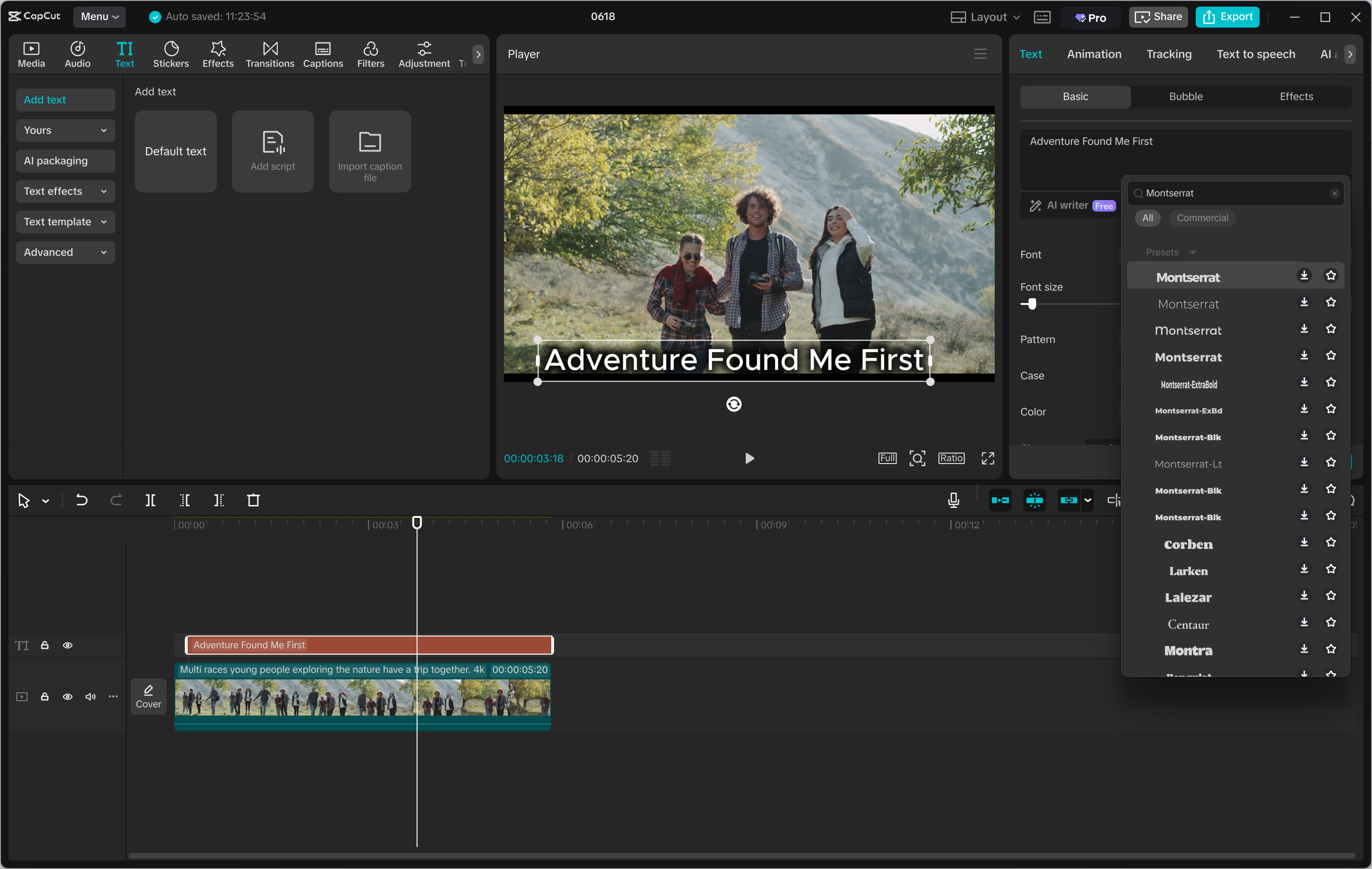Hide the text track with eye icon
Screen dimensions: 1372x869
[67, 646]
